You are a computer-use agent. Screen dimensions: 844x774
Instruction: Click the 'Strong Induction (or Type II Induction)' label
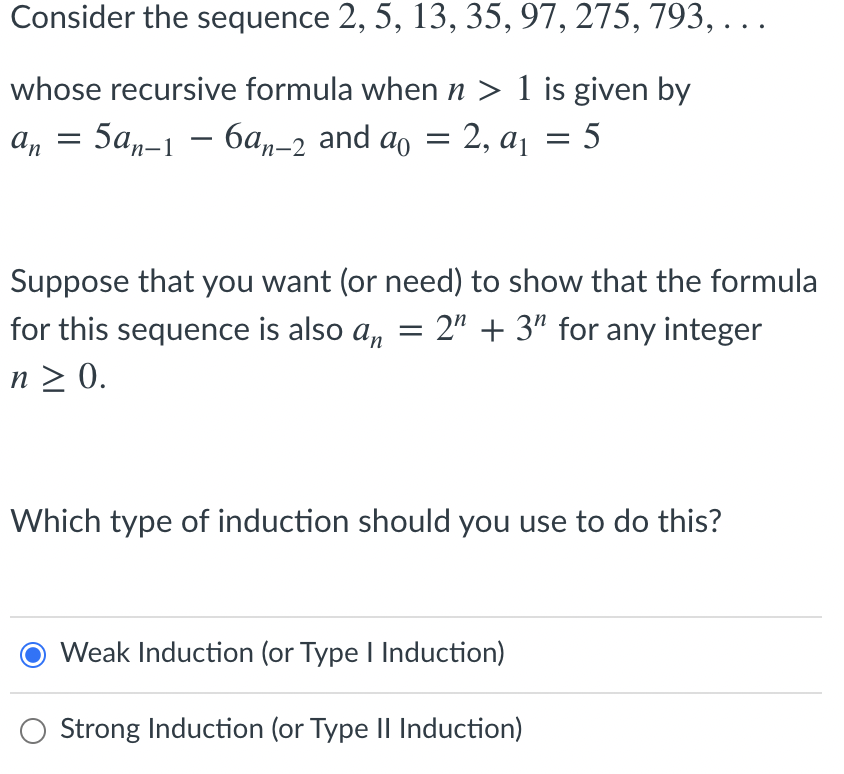[291, 729]
